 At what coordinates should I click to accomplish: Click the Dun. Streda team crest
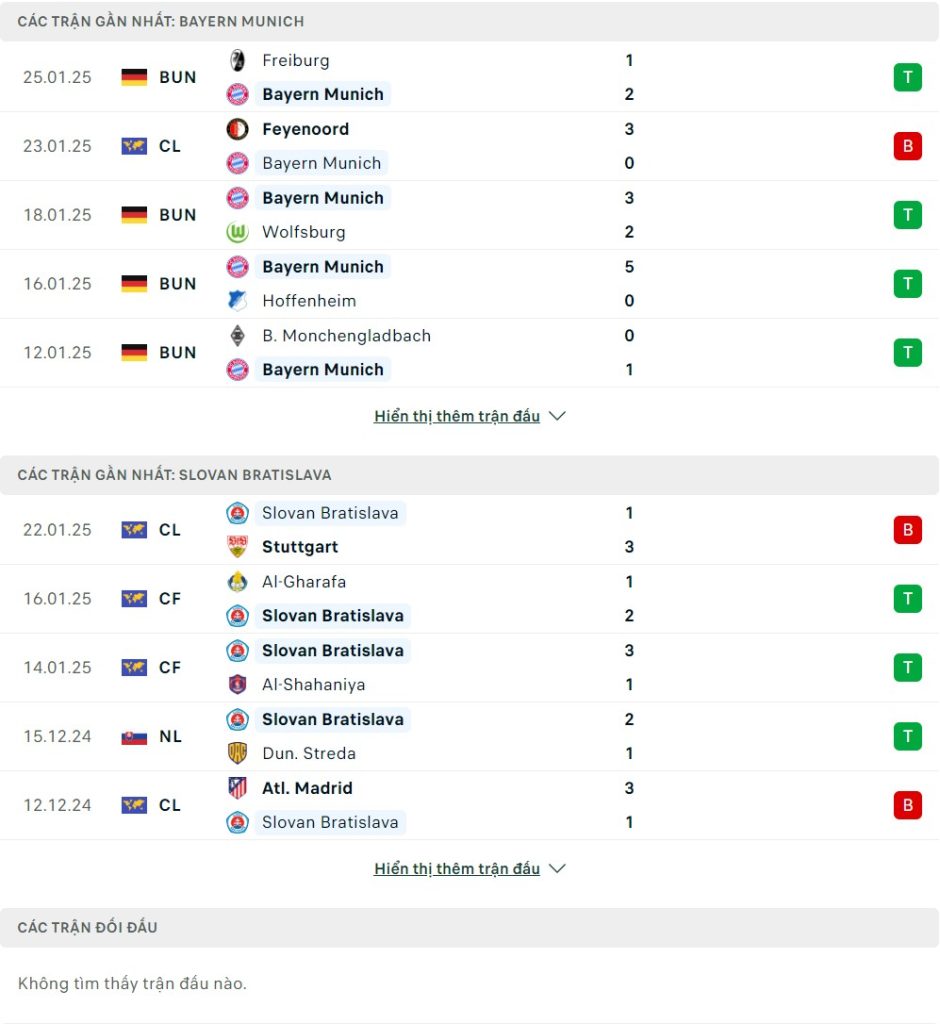(x=237, y=753)
